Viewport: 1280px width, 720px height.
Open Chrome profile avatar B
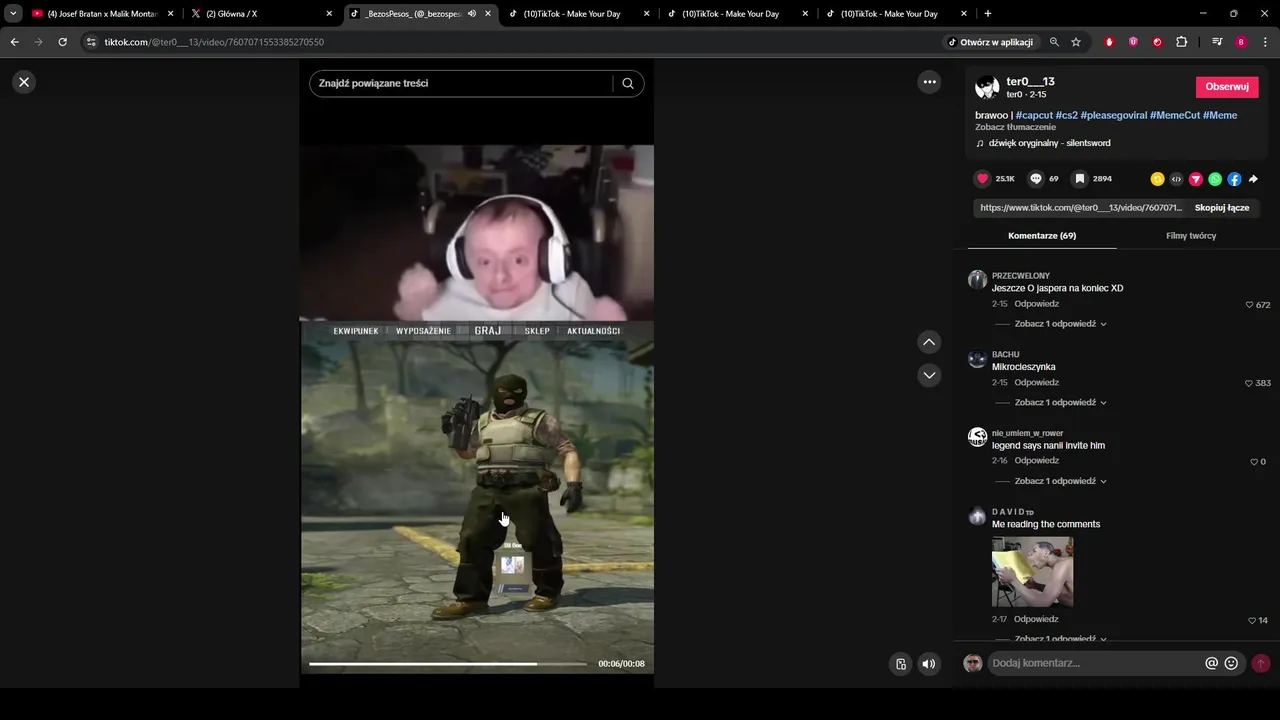1241,42
